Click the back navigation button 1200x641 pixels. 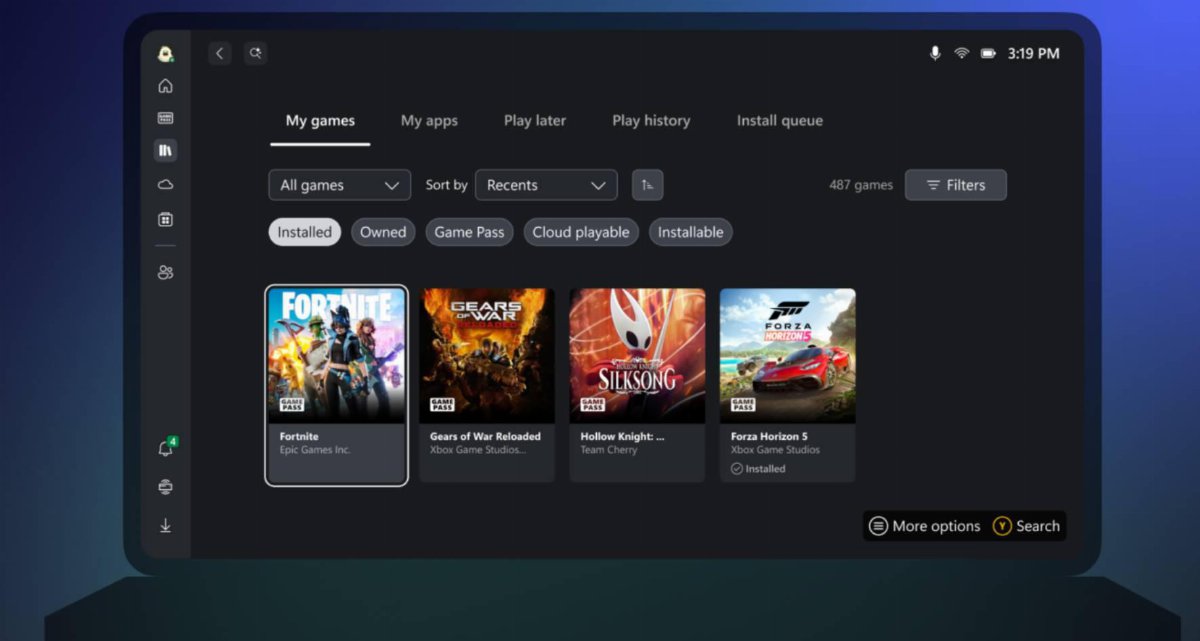point(219,52)
